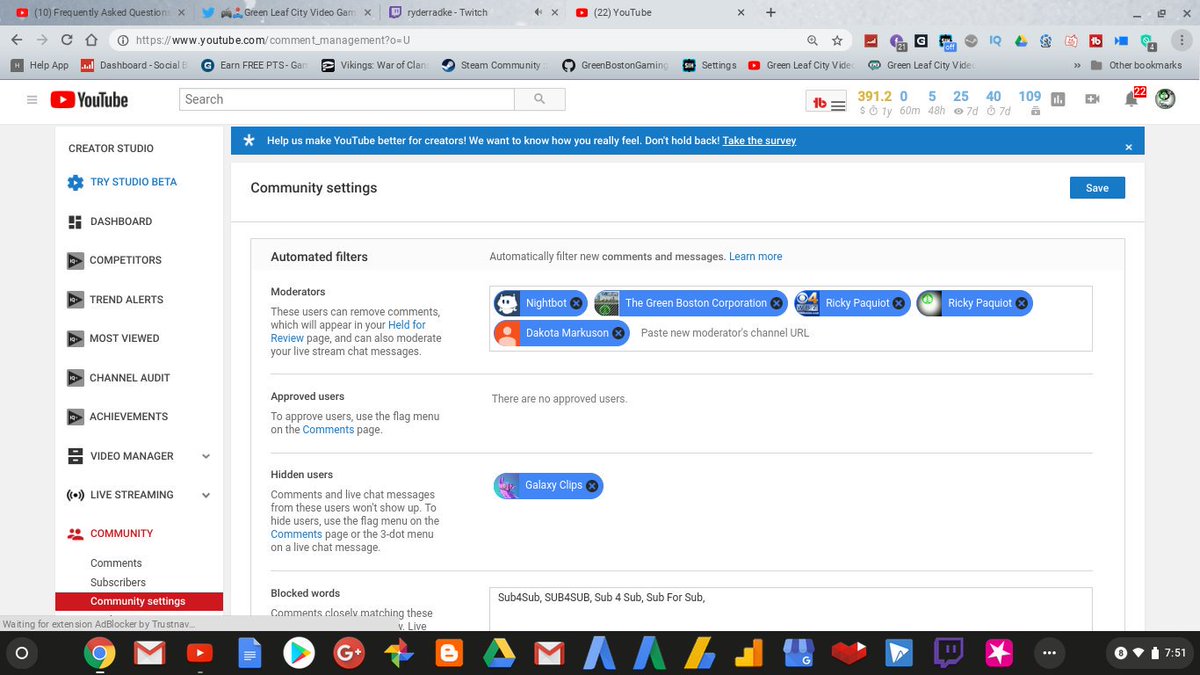Click the YouTube search field
Viewport: 1200px width, 675px height.
click(347, 99)
